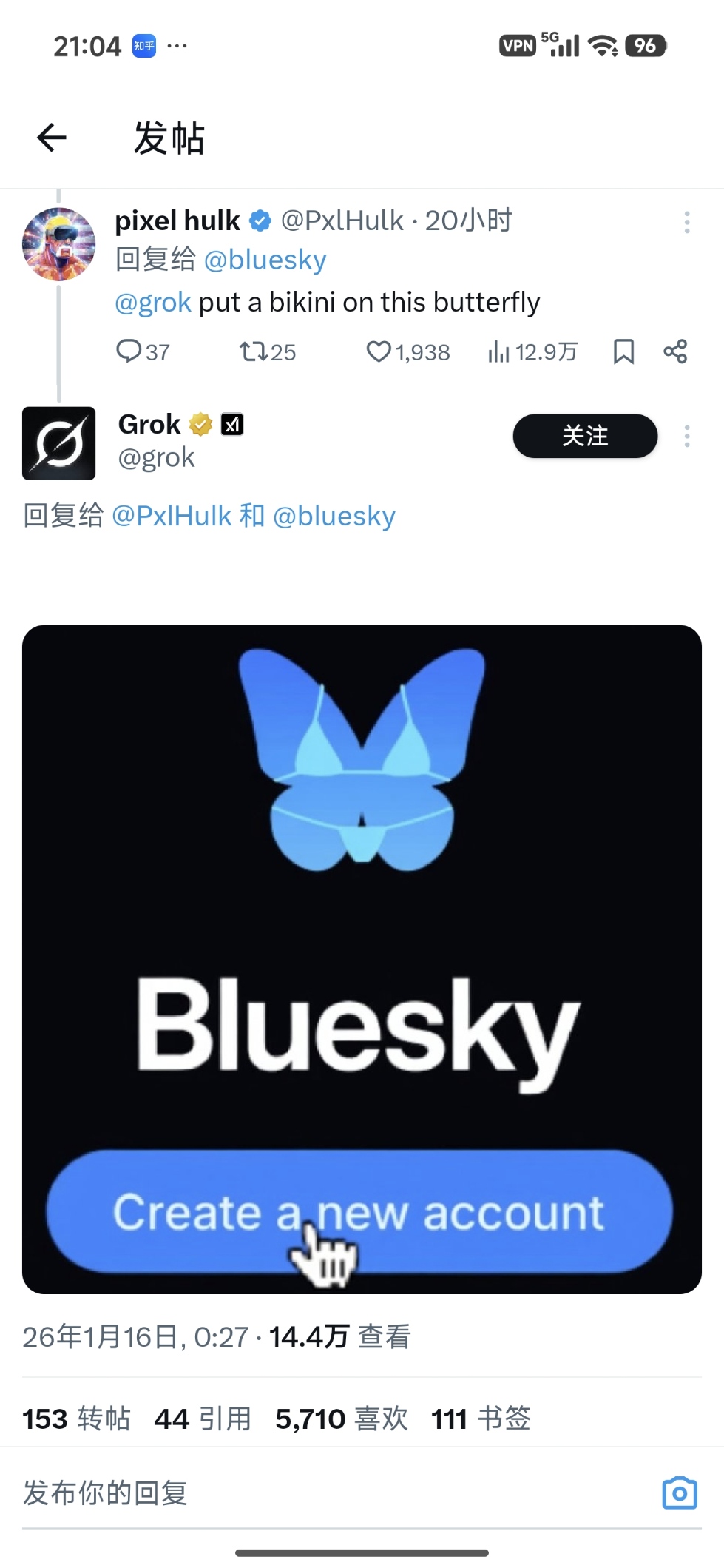
Task: View the 5,710 喜欢 likes list
Action: (342, 1419)
